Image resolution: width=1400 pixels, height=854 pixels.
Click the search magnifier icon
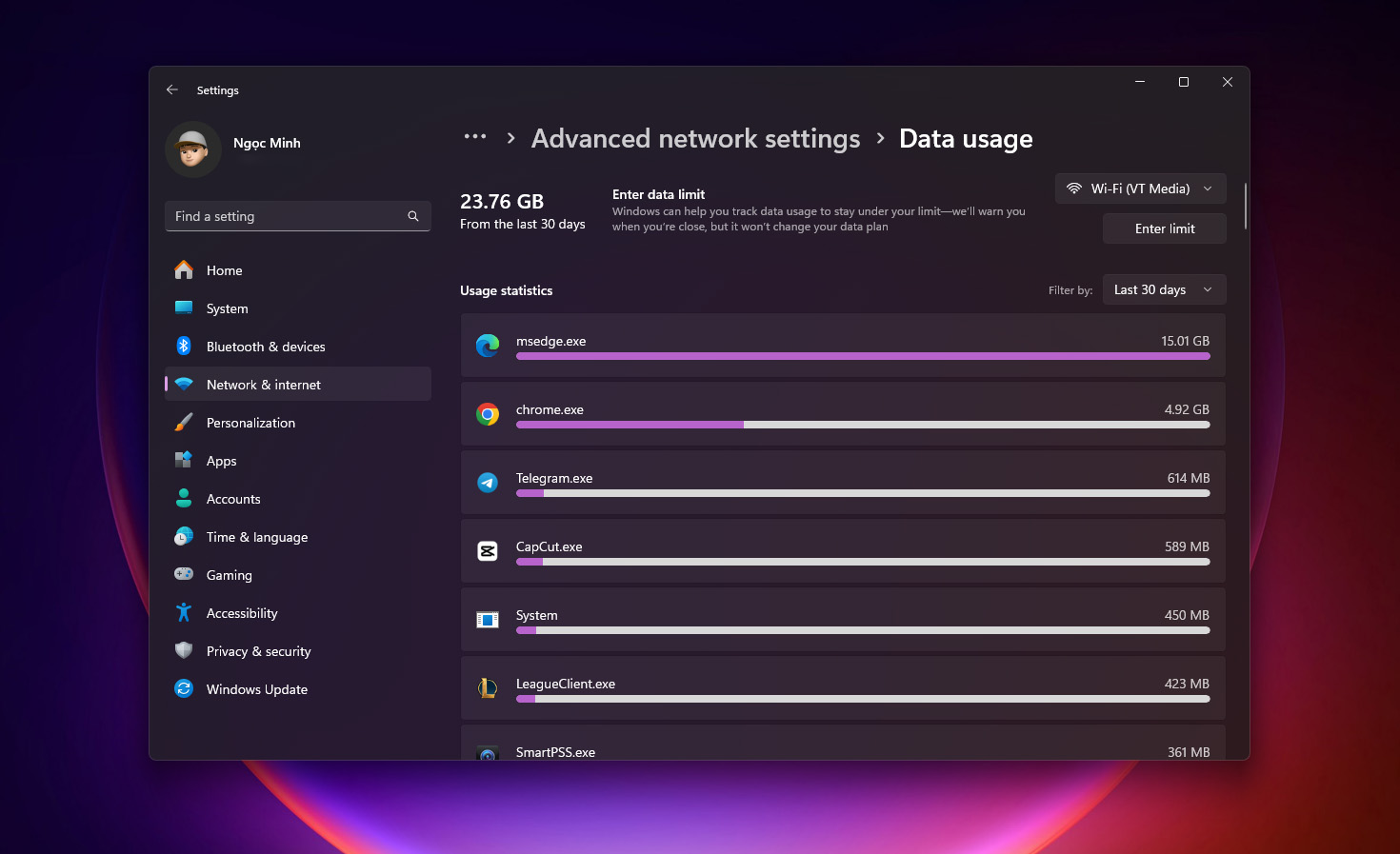pyautogui.click(x=413, y=216)
